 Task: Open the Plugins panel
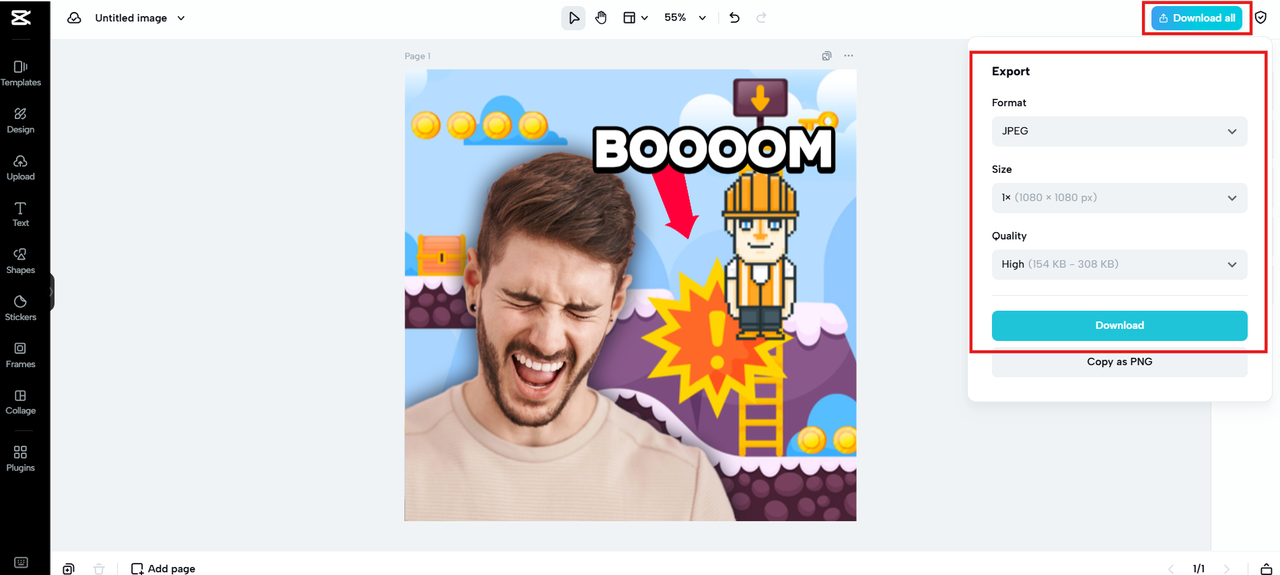click(x=20, y=459)
